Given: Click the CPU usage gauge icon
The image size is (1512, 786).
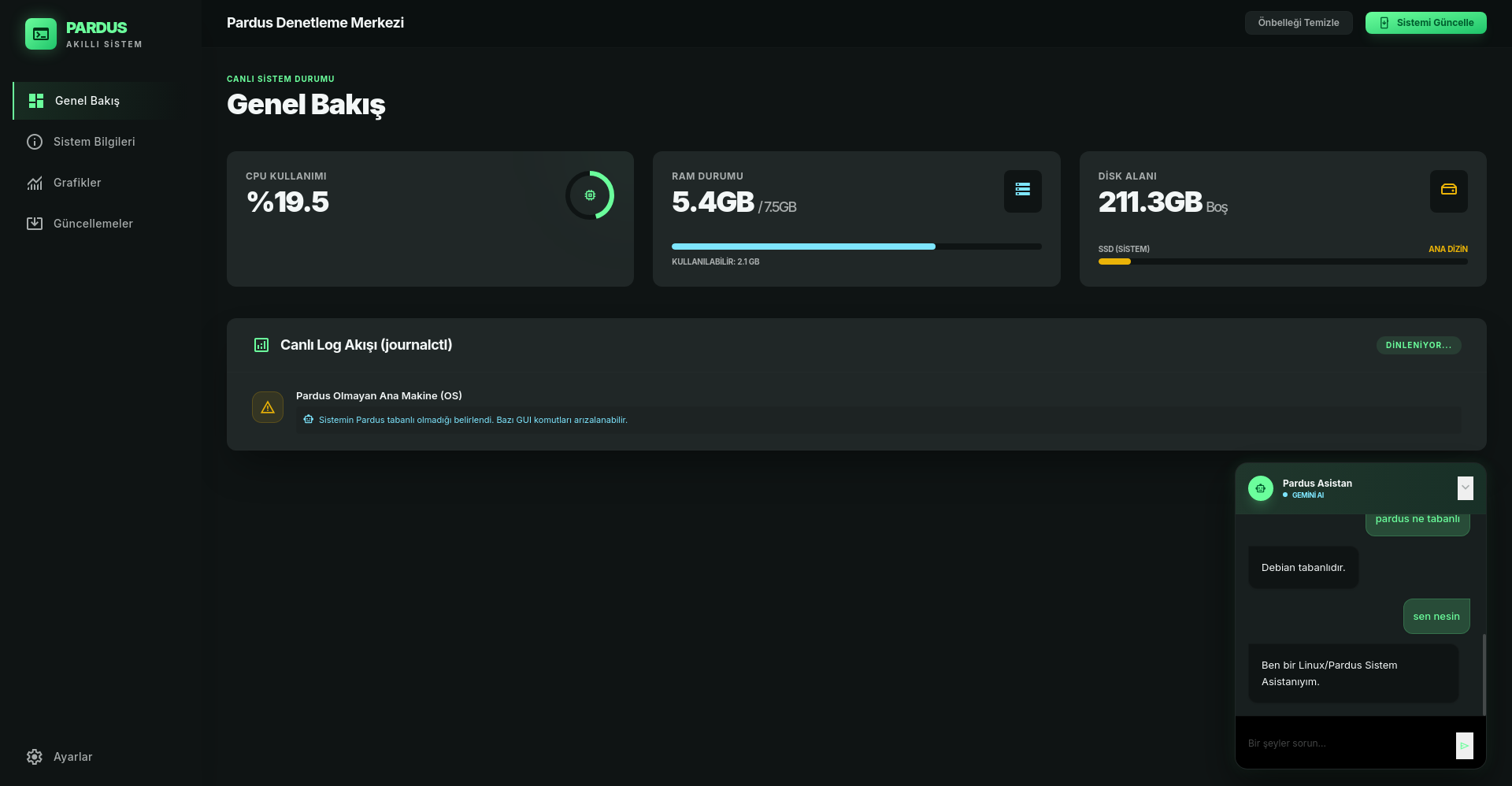Looking at the screenshot, I should coord(590,195).
